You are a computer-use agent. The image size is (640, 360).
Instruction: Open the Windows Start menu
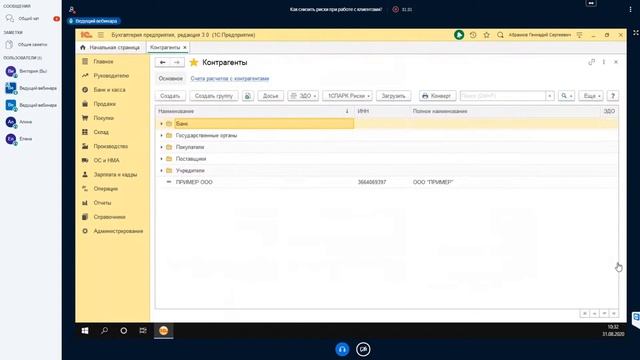pos(85,331)
